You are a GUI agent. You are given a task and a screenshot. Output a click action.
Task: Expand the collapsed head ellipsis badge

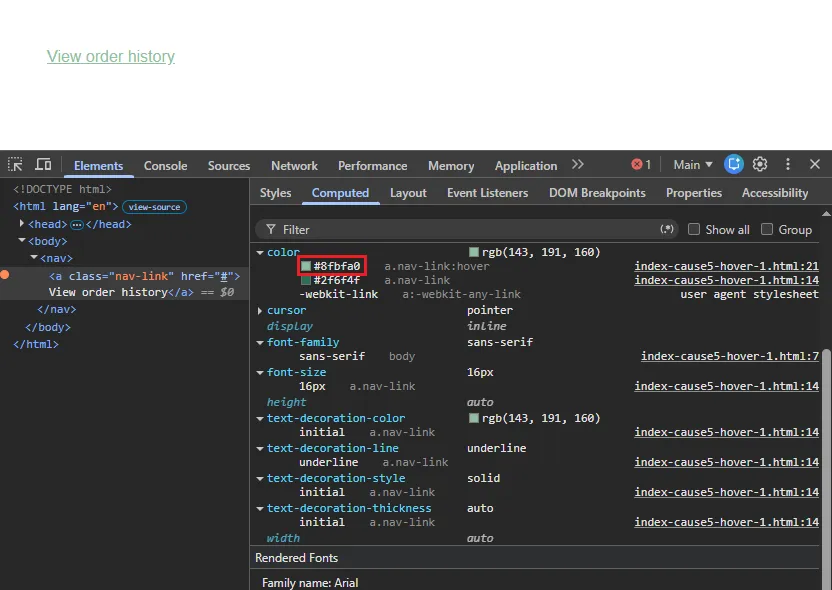(x=77, y=224)
